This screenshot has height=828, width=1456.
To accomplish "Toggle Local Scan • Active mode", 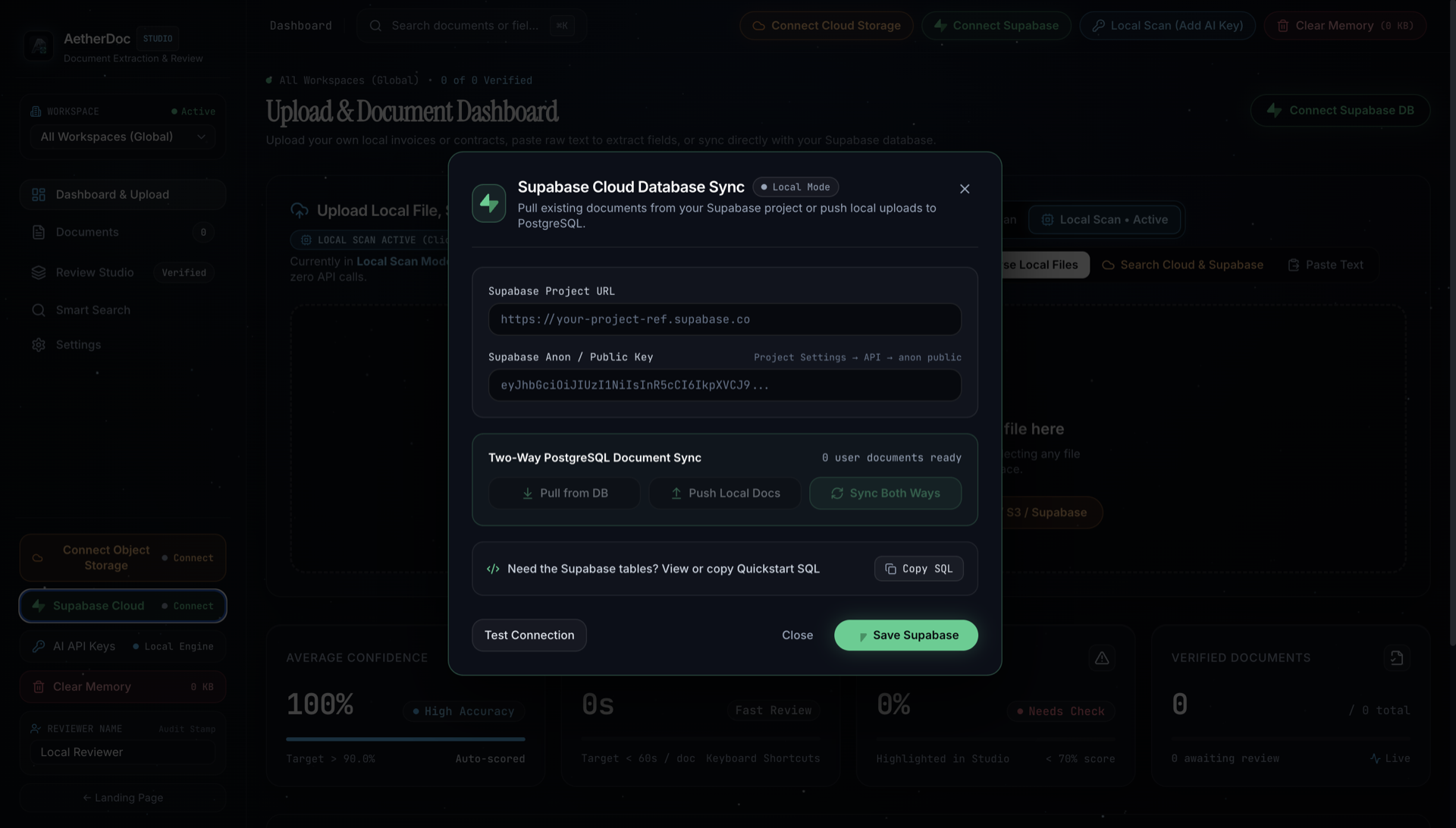I will click(x=1104, y=220).
